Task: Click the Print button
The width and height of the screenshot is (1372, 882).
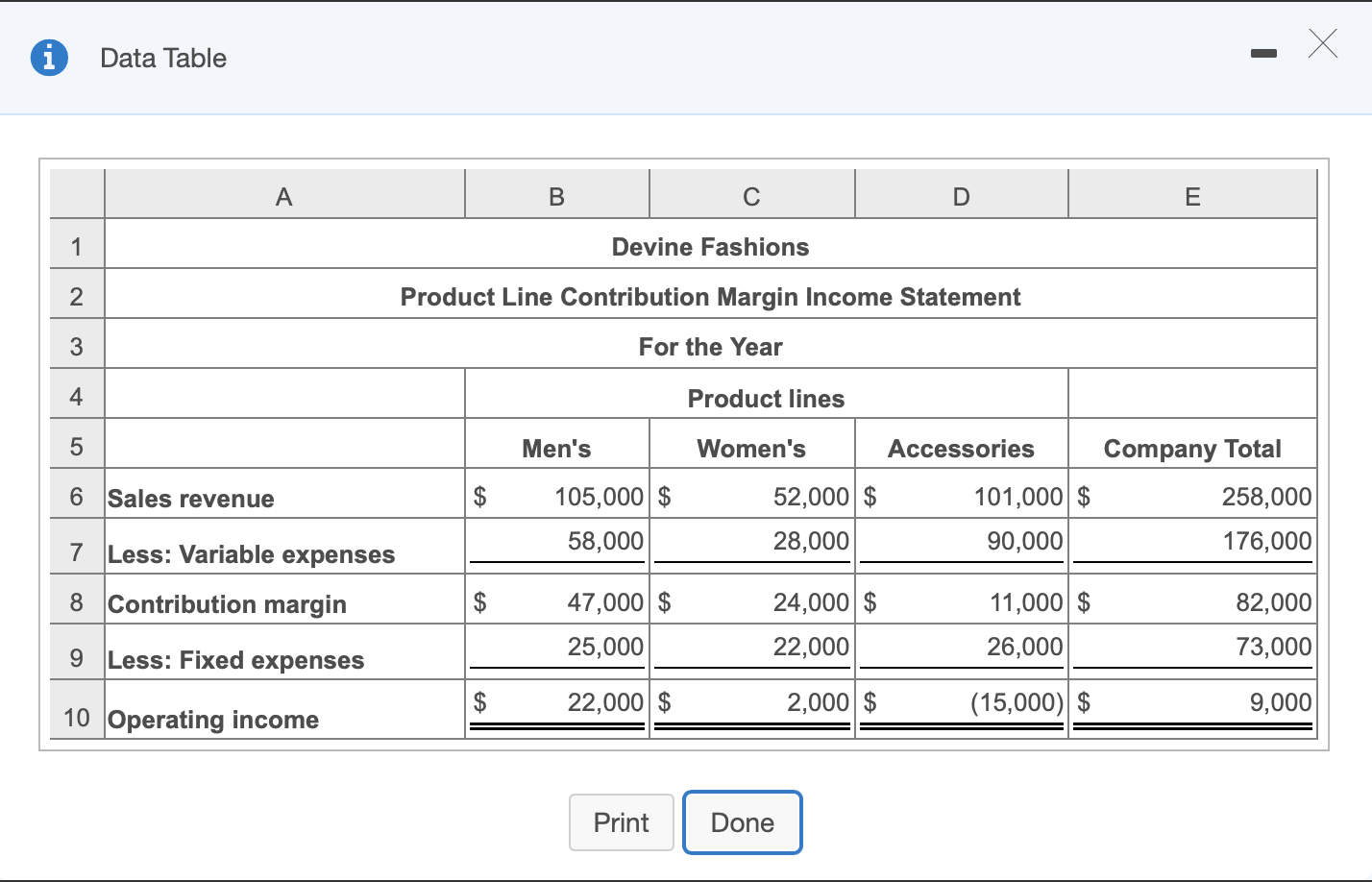Action: pyautogui.click(x=621, y=822)
